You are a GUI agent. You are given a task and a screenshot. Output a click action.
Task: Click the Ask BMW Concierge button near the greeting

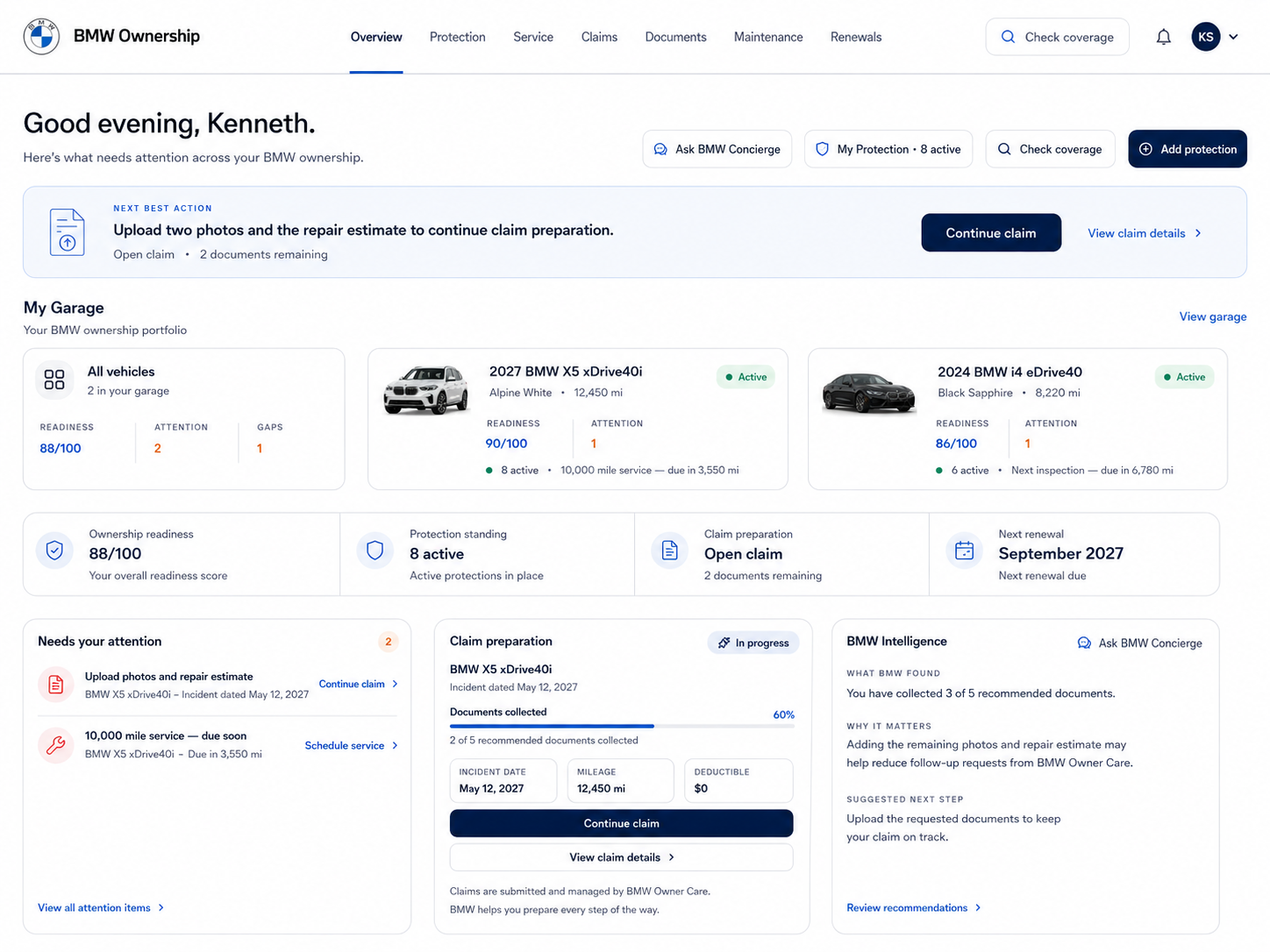(717, 149)
